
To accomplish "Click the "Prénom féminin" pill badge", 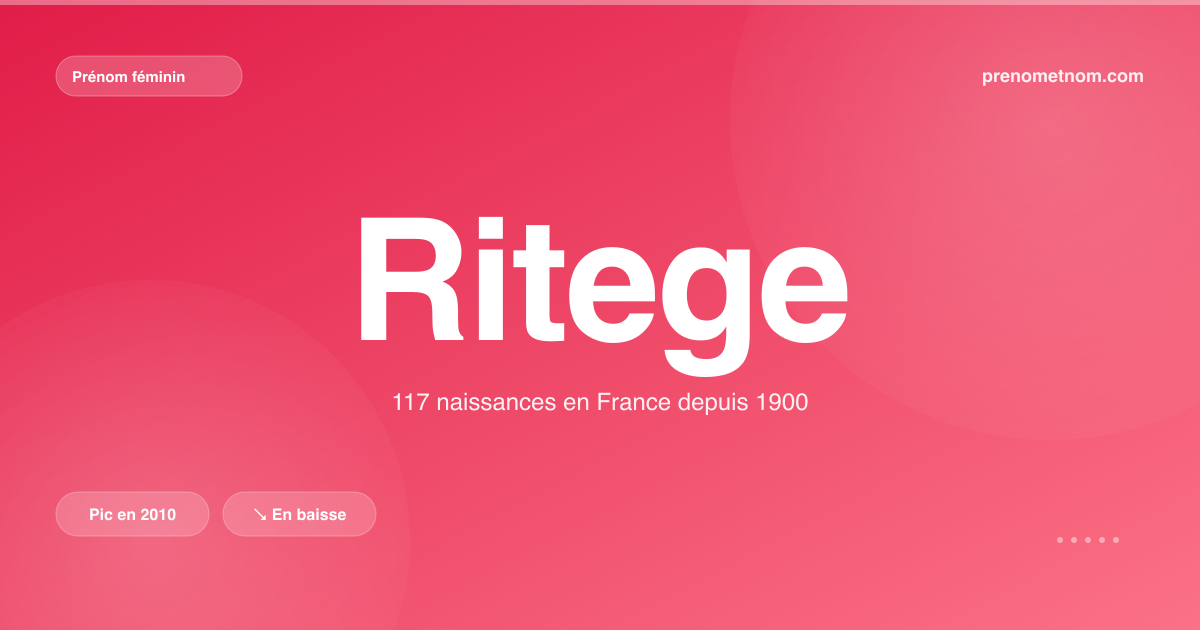I will point(149,76).
